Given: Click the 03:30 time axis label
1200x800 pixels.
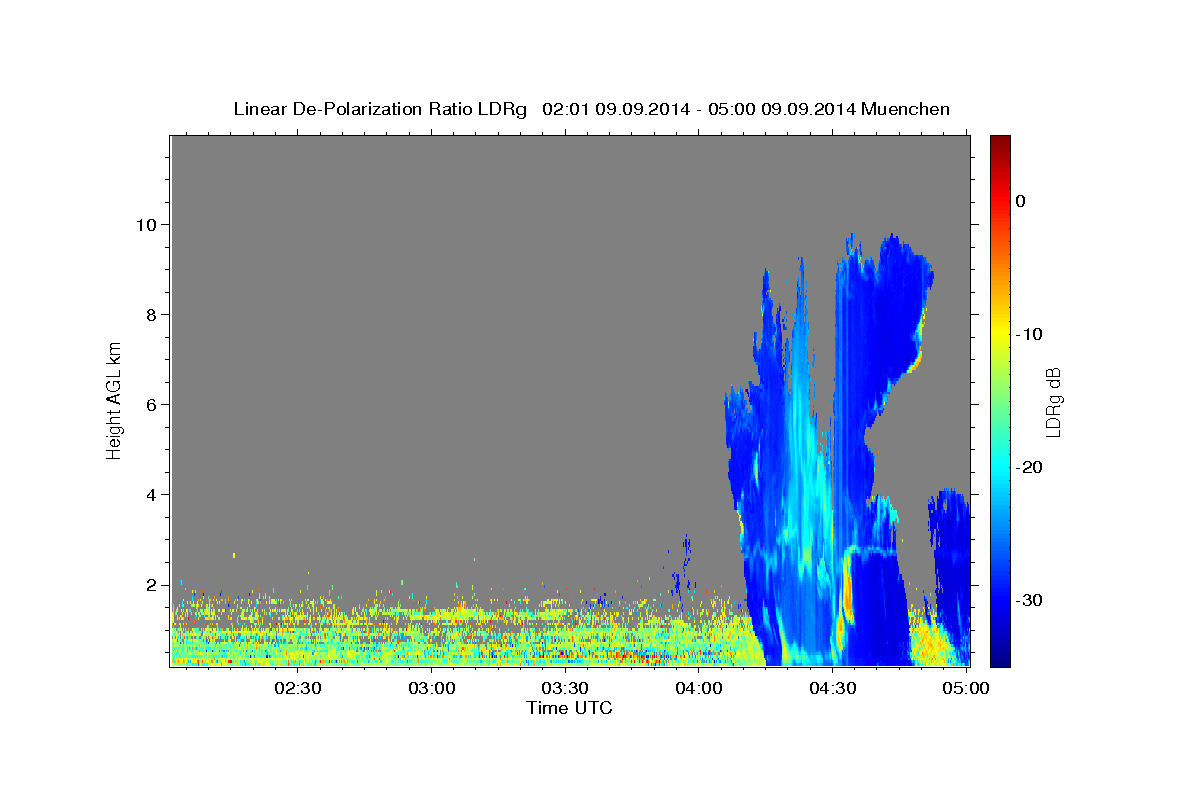Looking at the screenshot, I should point(565,688).
